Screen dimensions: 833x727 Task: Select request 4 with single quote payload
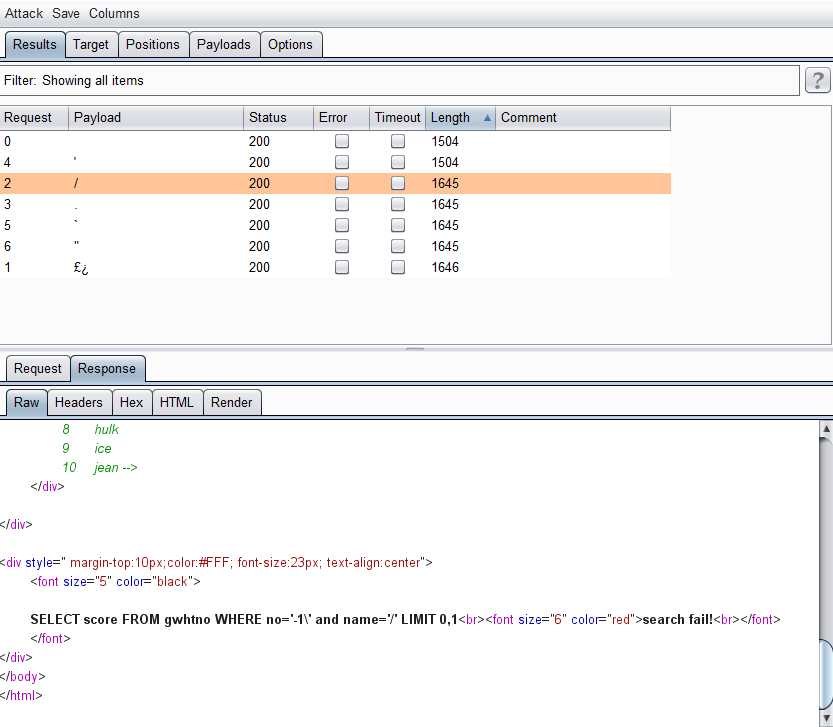335,162
